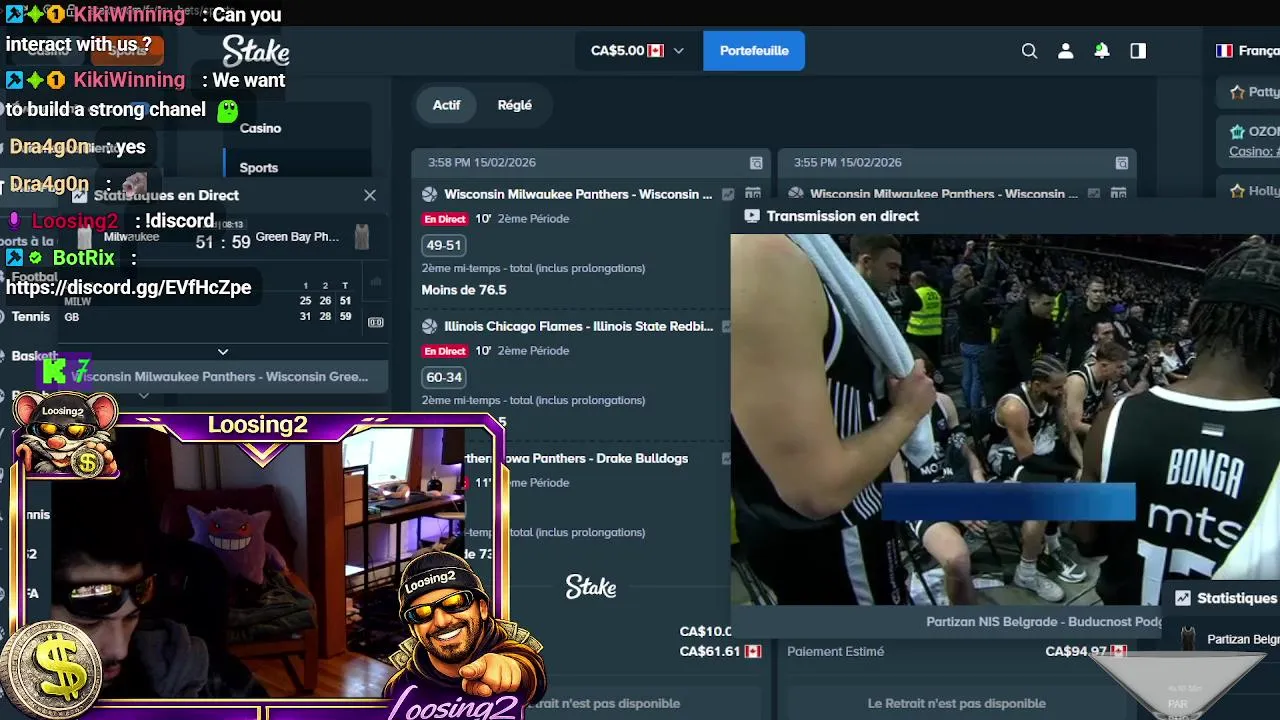Select Sports in the navigation
This screenshot has height=720, width=1280.
click(x=259, y=168)
